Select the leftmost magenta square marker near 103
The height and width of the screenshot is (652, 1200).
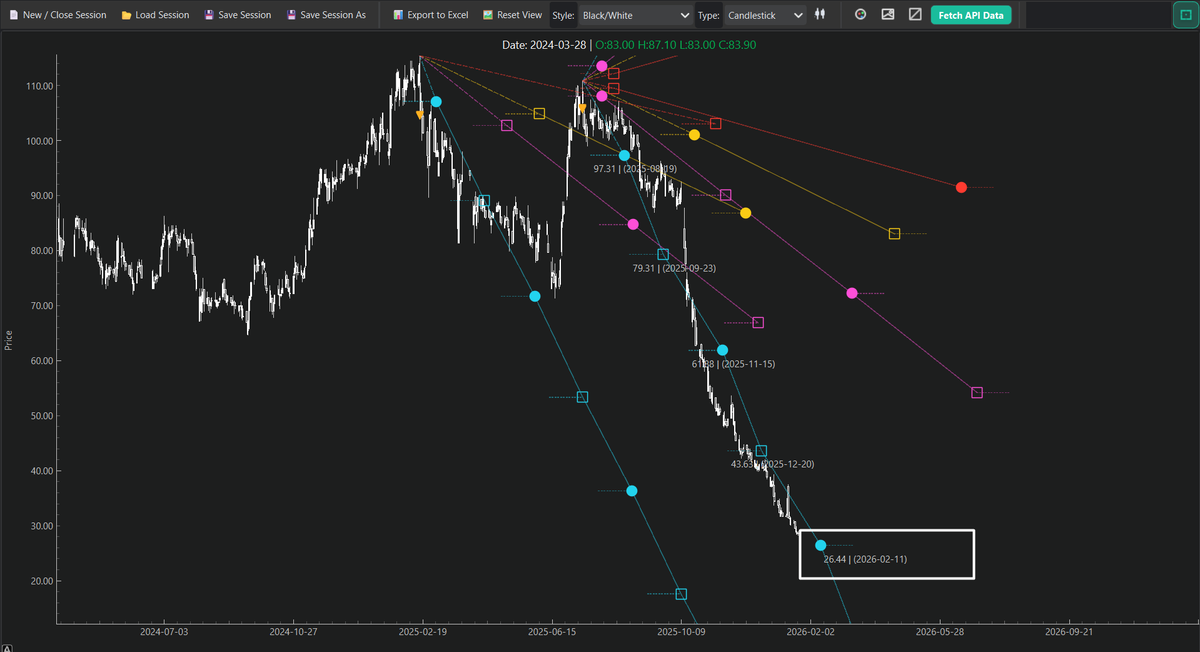[x=506, y=125]
